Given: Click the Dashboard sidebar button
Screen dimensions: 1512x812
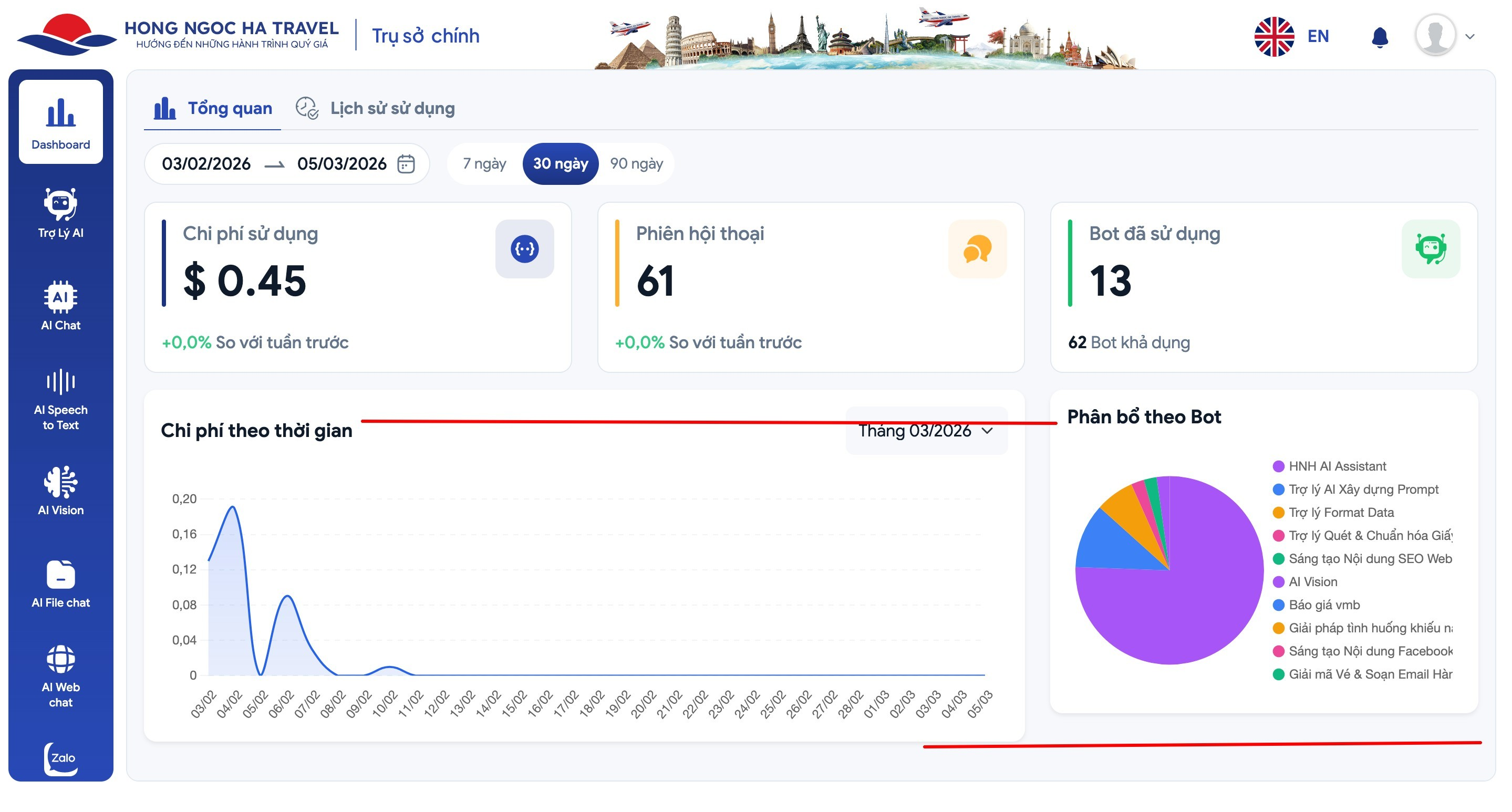Looking at the screenshot, I should pyautogui.click(x=60, y=122).
